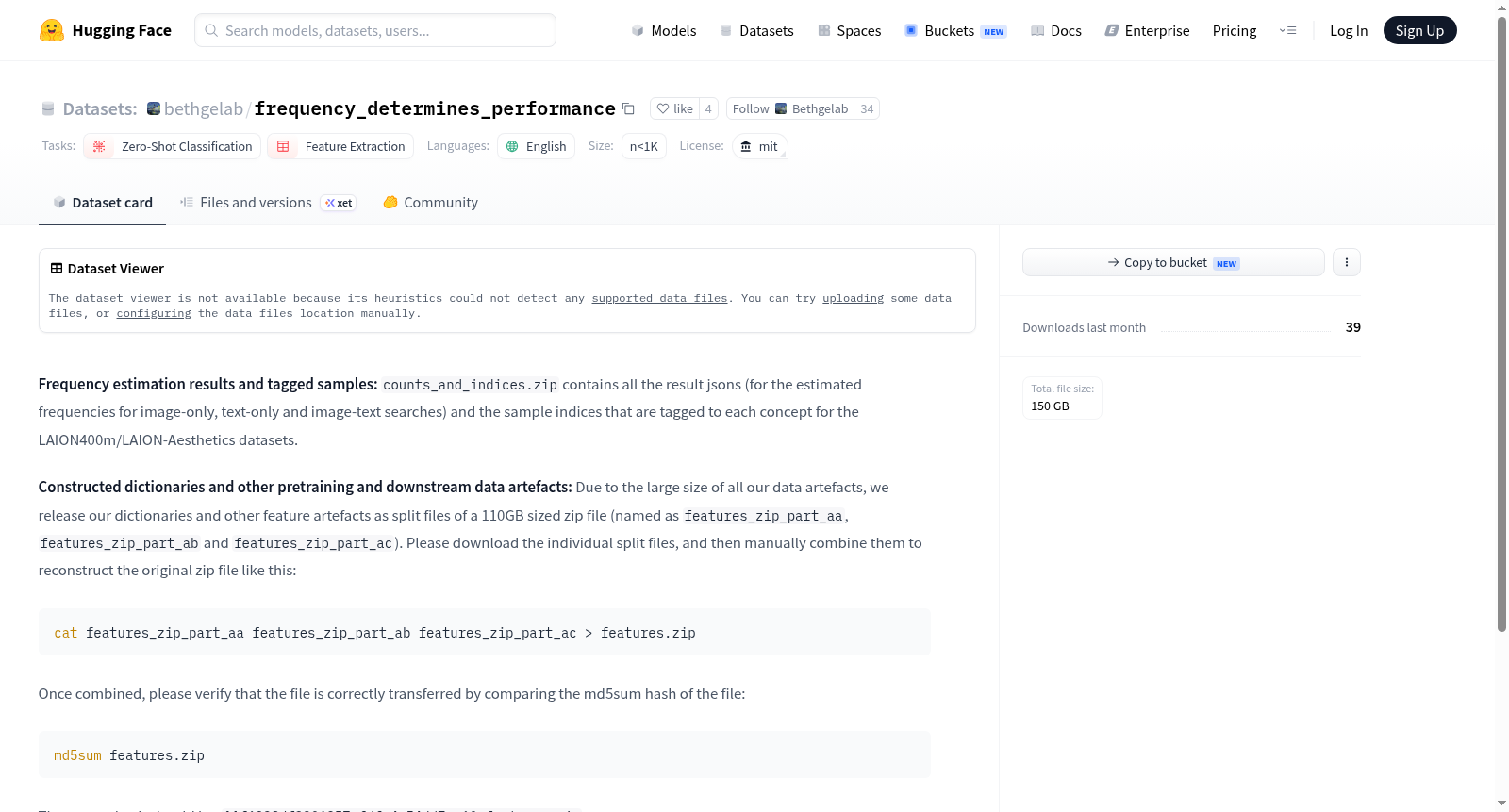The image size is (1509, 812).
Task: Click the Community tab emoji icon
Action: point(390,202)
